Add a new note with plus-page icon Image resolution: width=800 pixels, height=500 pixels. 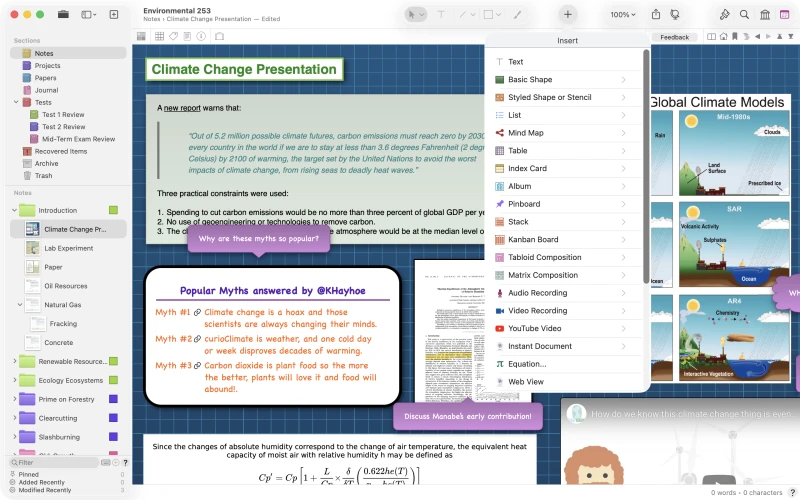(x=114, y=14)
